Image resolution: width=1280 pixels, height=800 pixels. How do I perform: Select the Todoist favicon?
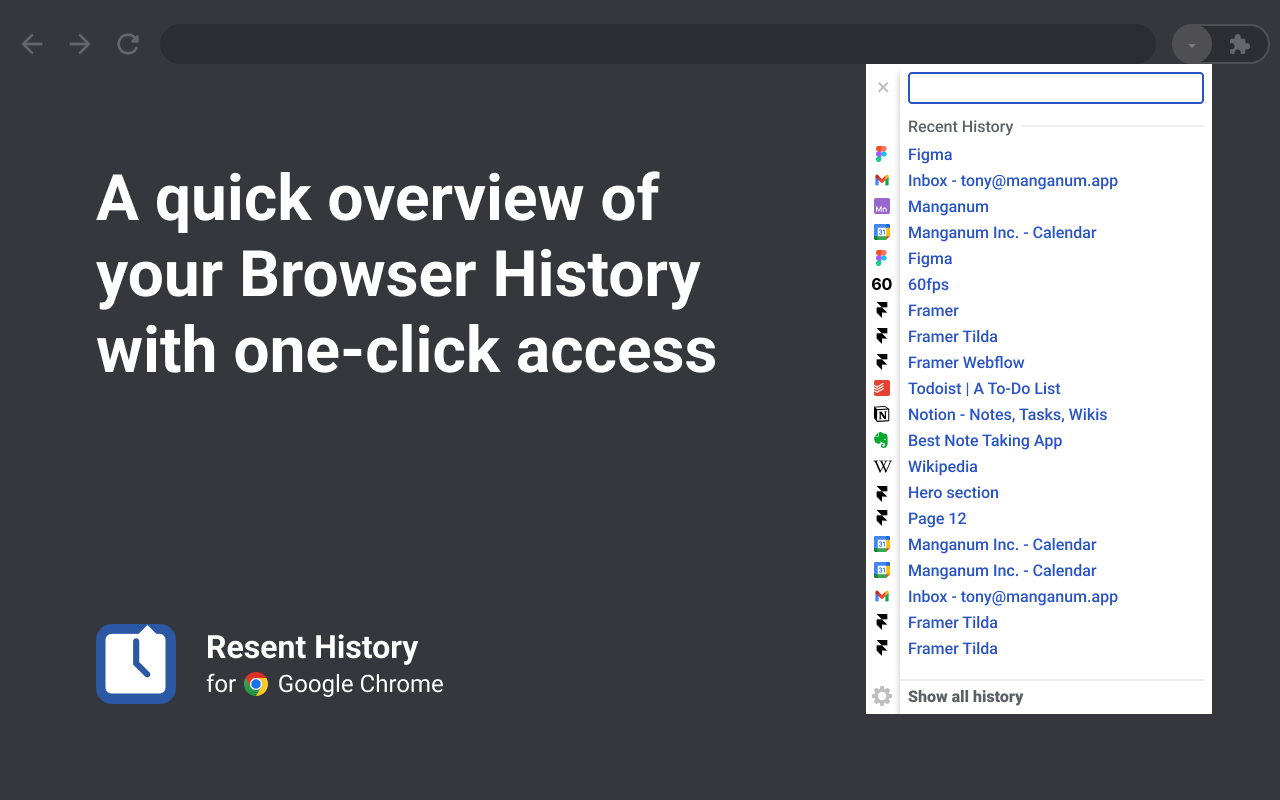(882, 388)
